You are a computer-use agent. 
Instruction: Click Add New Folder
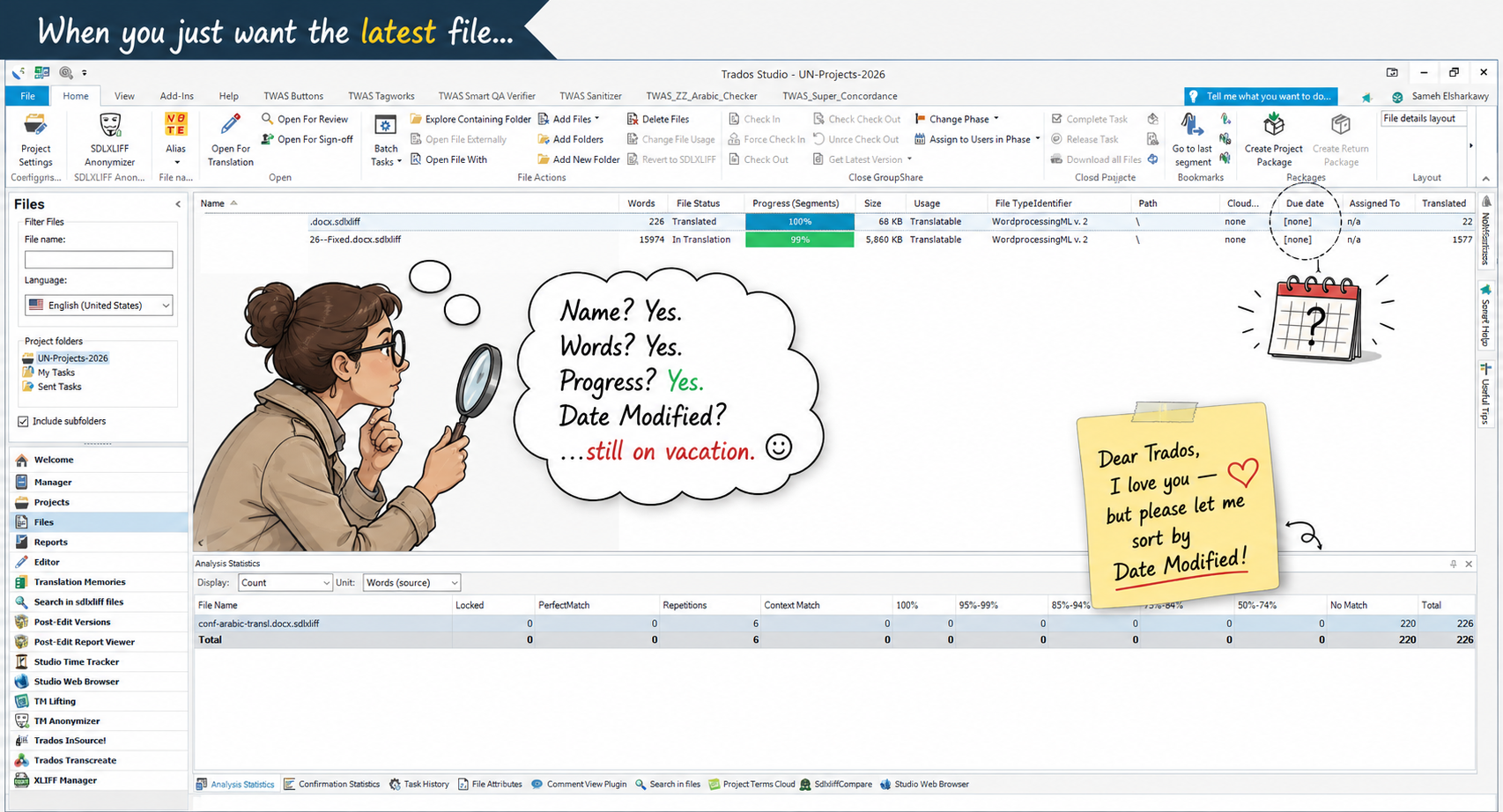[579, 159]
